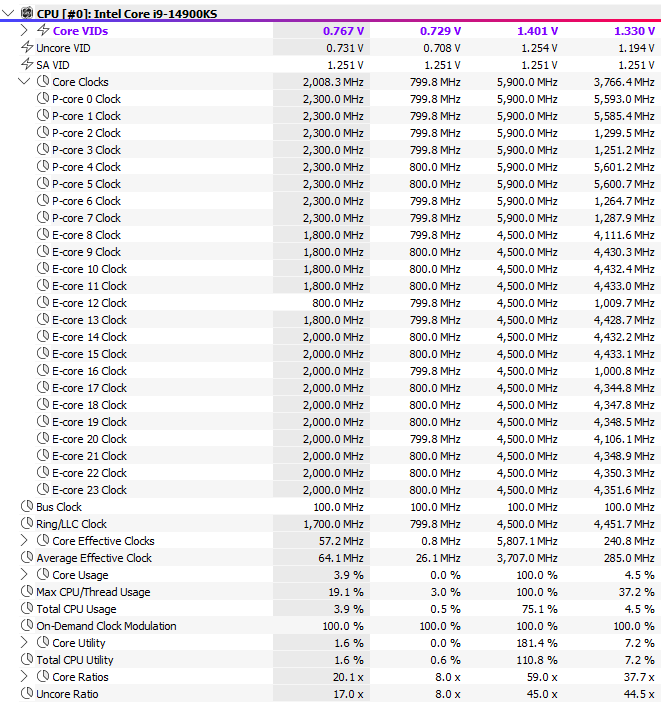The width and height of the screenshot is (665, 704).
Task: Click the clock icon beside Ring/LLC Clock
Action: 27,523
